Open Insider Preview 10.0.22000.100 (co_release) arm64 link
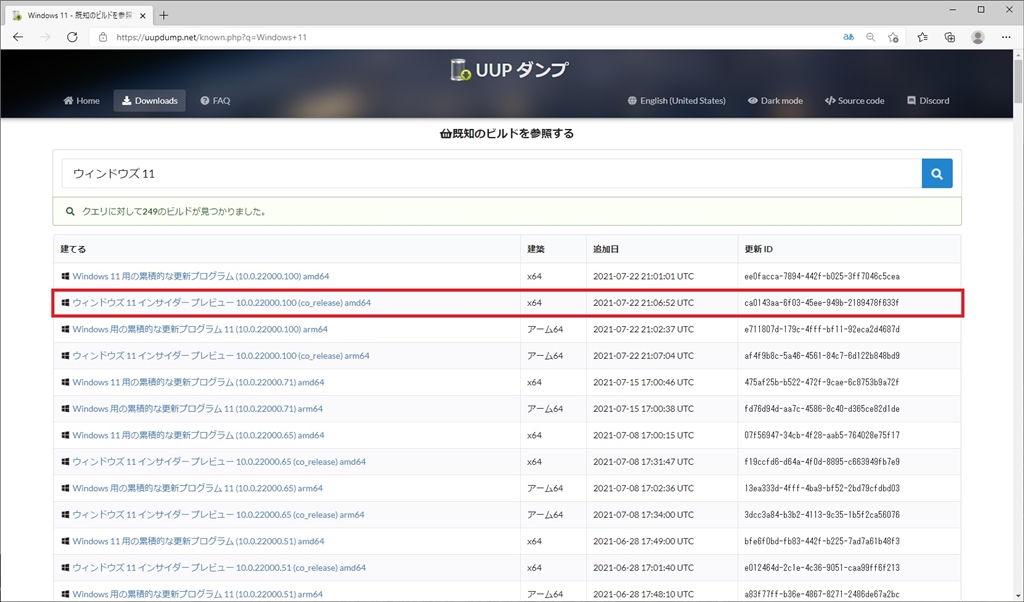The width and height of the screenshot is (1024, 602). click(x=221, y=356)
